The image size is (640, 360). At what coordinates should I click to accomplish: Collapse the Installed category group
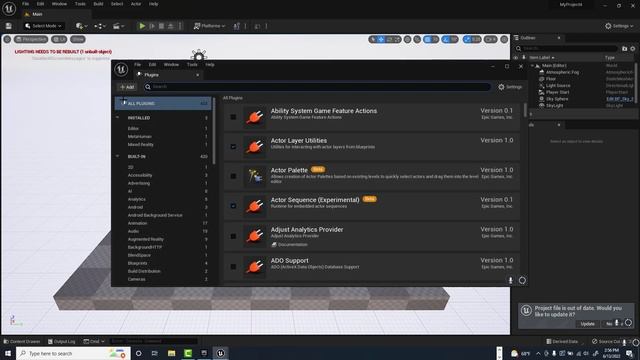pyautogui.click(x=118, y=118)
